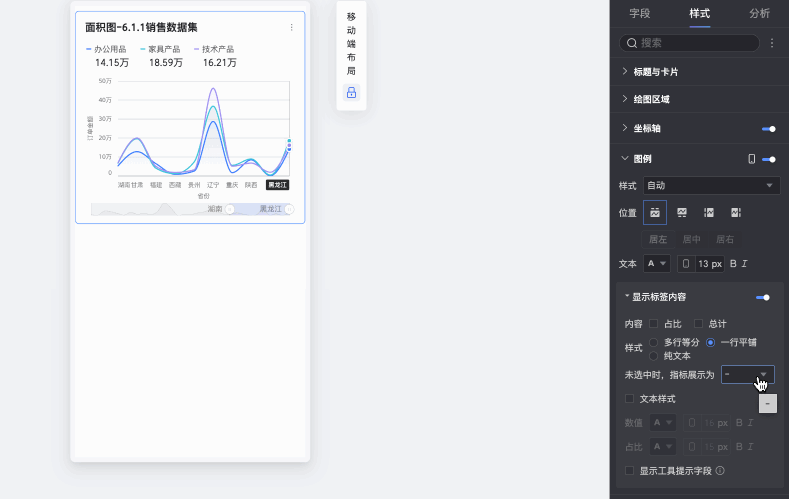Click the 居中 alignment button

(x=691, y=239)
